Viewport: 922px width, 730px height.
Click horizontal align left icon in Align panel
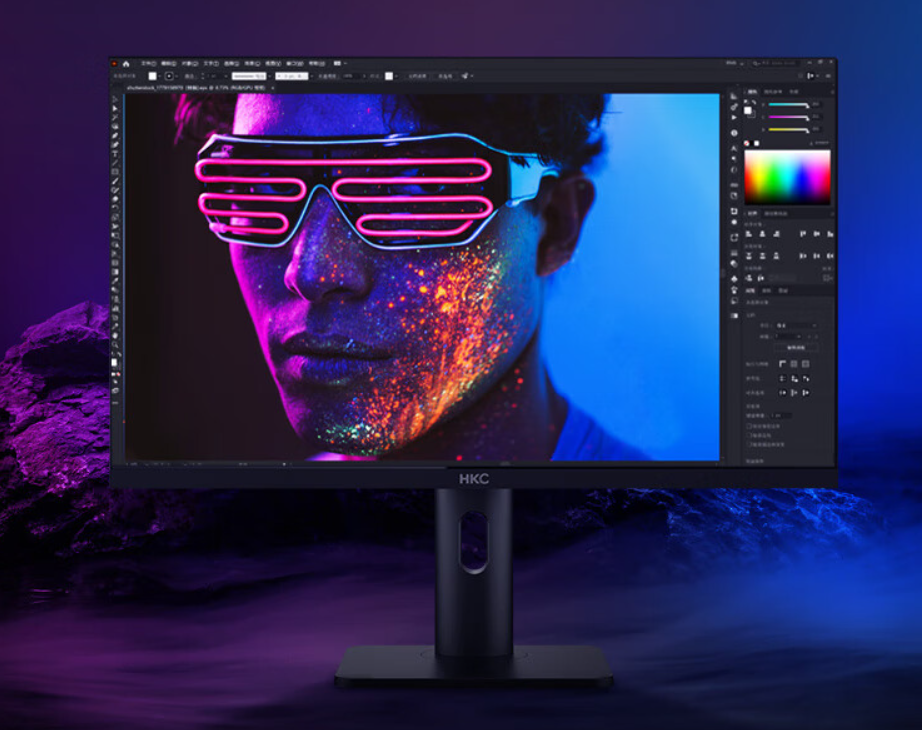click(x=749, y=234)
